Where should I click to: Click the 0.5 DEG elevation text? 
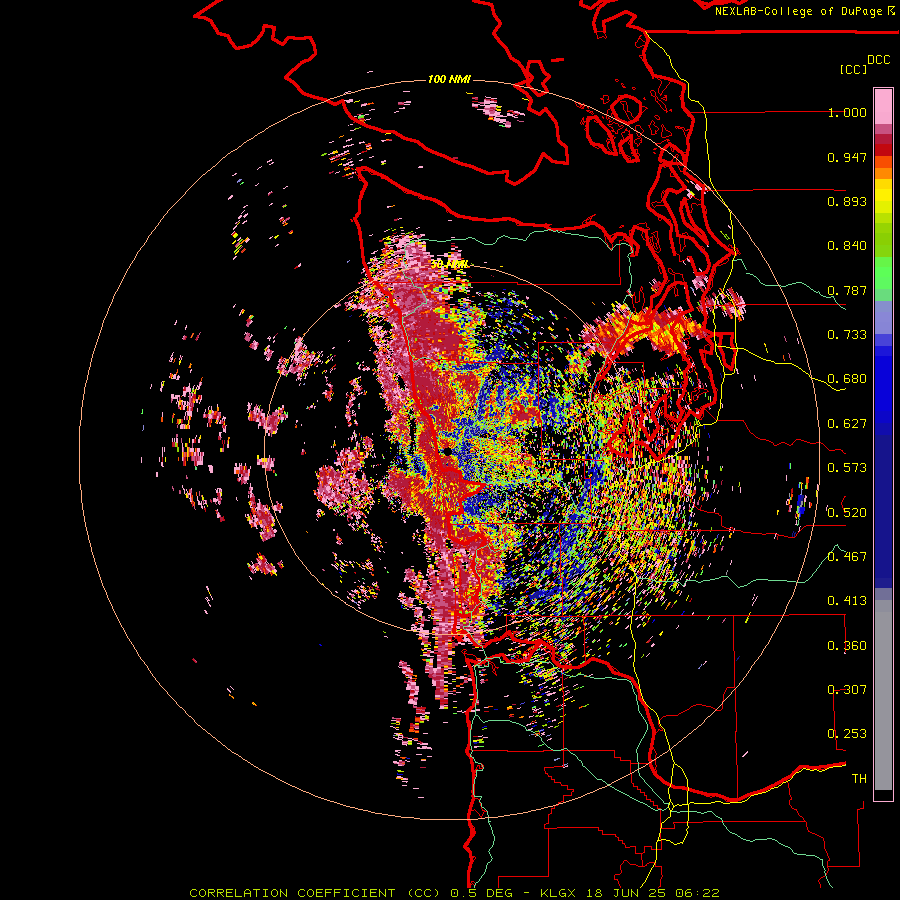pos(484,893)
